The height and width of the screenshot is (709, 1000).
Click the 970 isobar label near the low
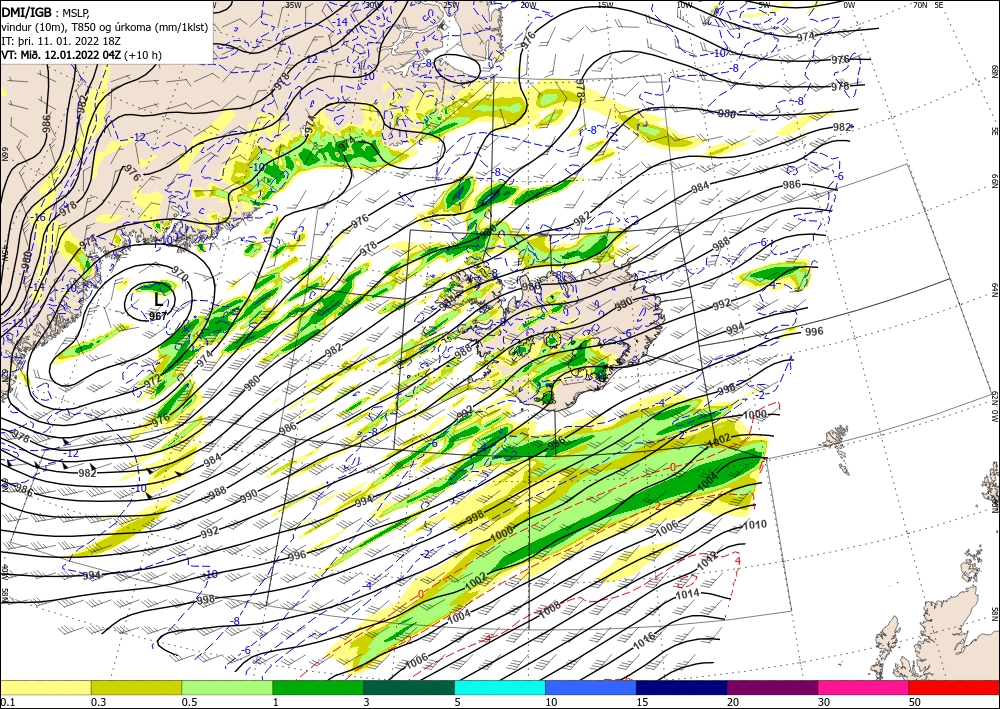pos(180,275)
